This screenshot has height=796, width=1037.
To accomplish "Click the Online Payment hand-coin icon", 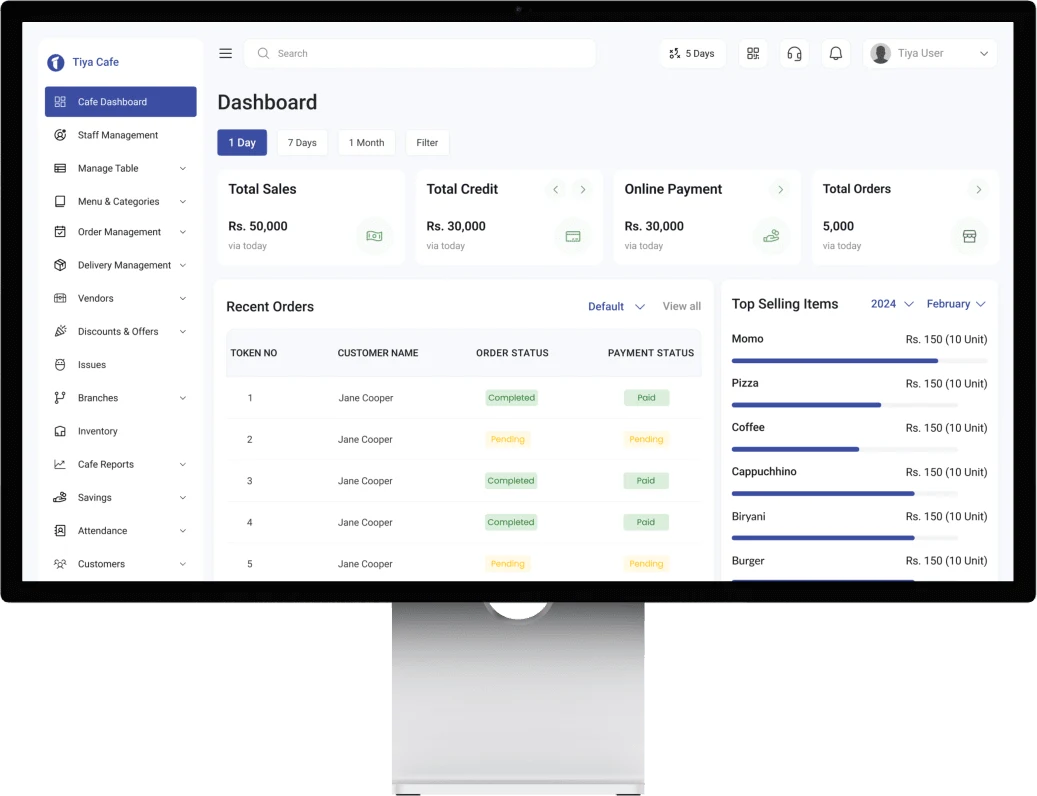I will [770, 237].
